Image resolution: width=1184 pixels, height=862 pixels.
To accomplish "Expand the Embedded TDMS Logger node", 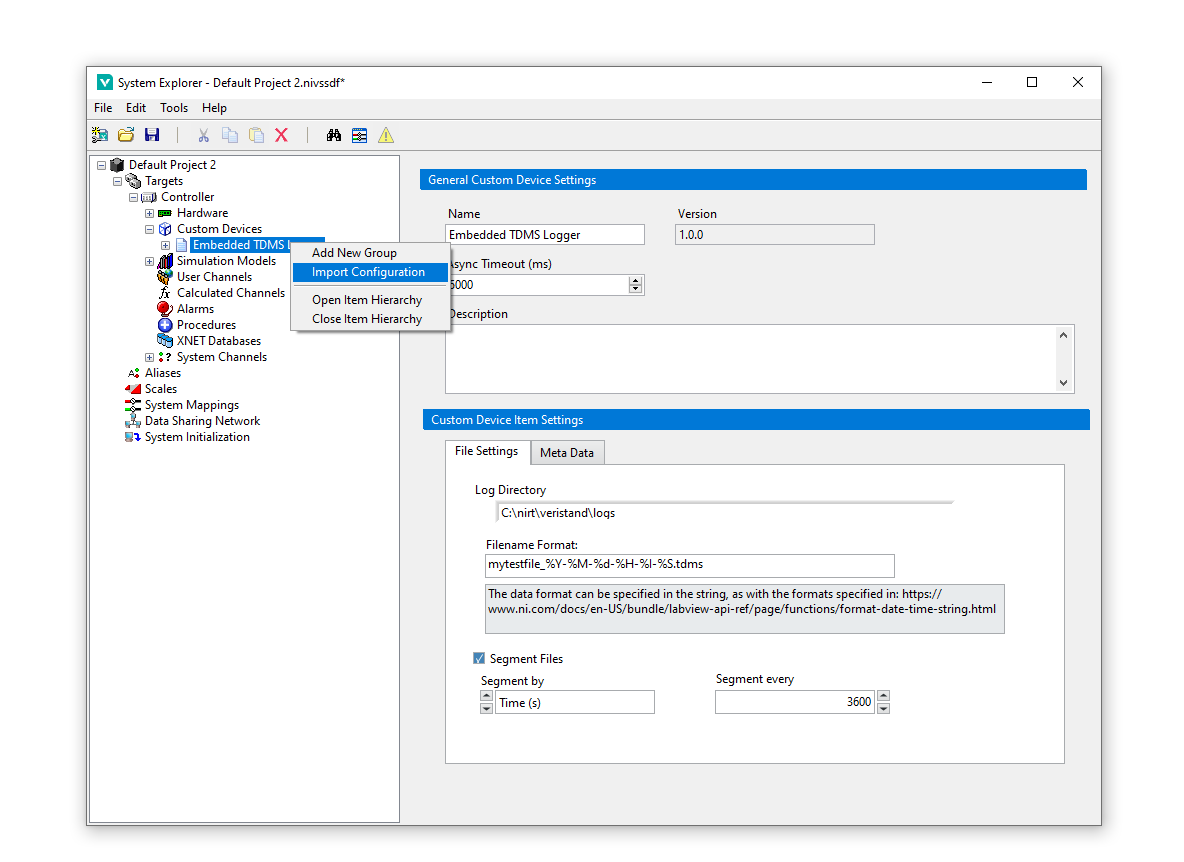I will coord(165,245).
